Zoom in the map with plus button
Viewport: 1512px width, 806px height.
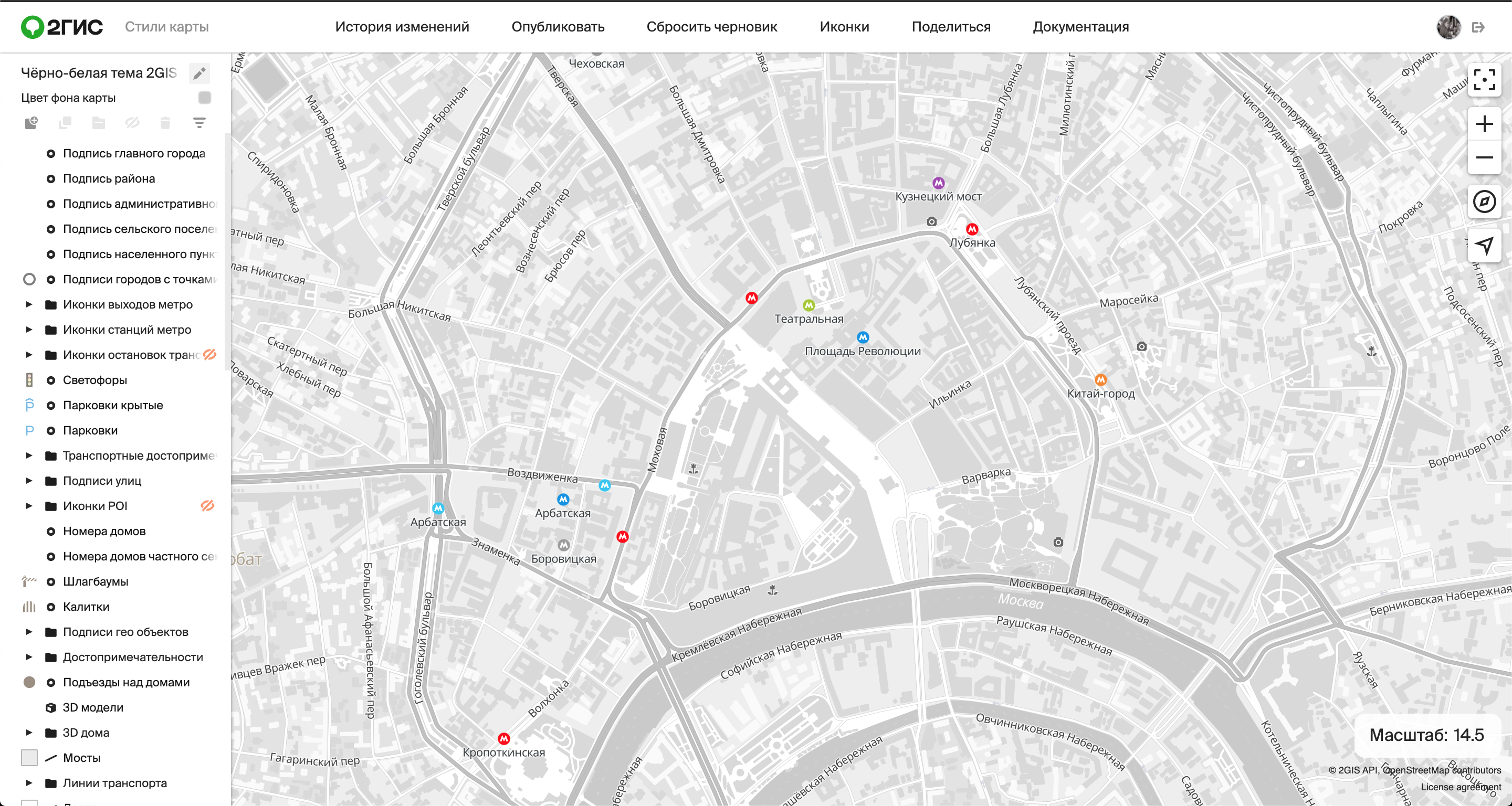[1484, 124]
